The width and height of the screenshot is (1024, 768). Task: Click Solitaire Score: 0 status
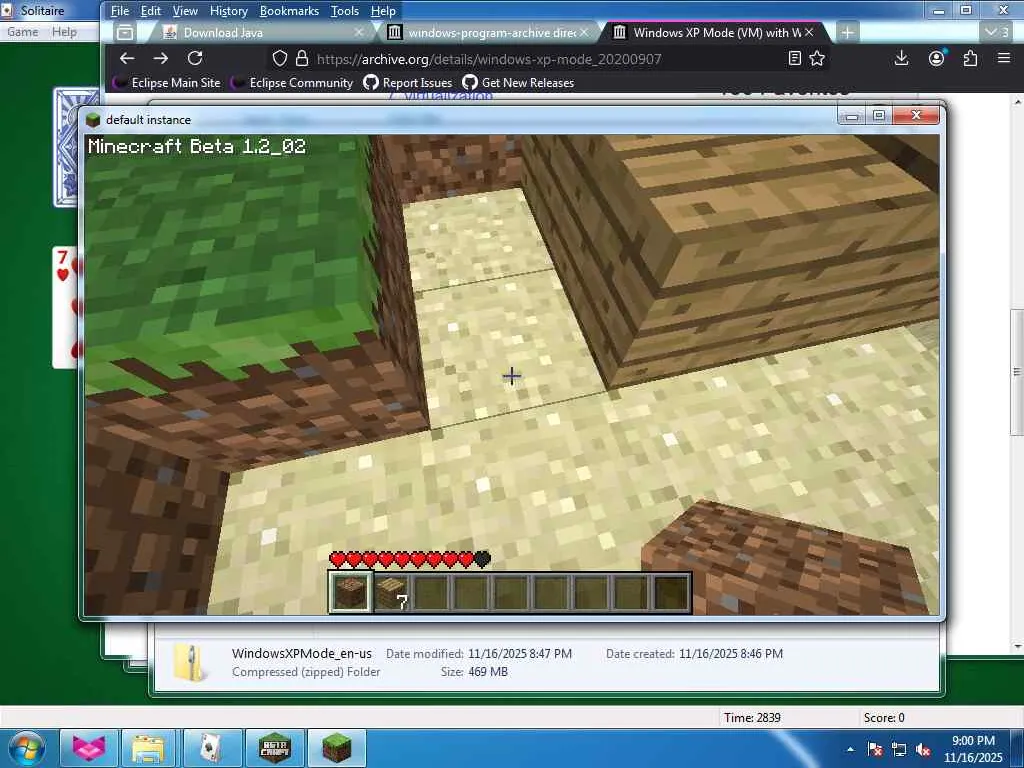(x=884, y=718)
